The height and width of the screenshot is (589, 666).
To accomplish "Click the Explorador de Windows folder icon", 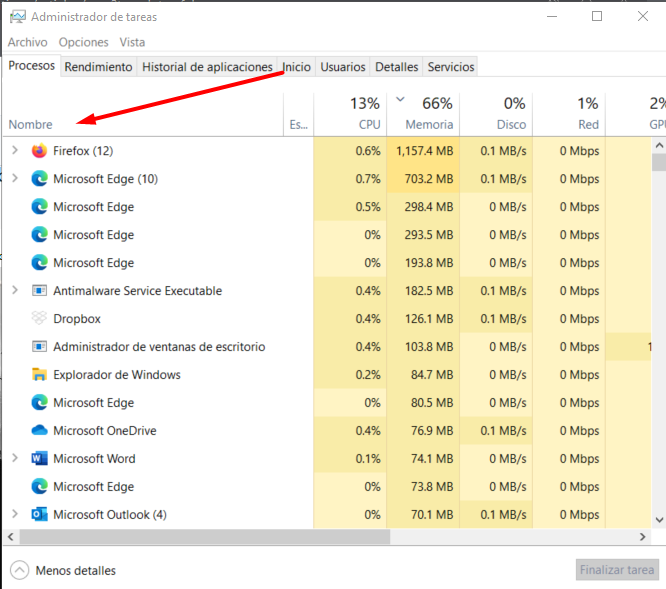I will [x=39, y=375].
